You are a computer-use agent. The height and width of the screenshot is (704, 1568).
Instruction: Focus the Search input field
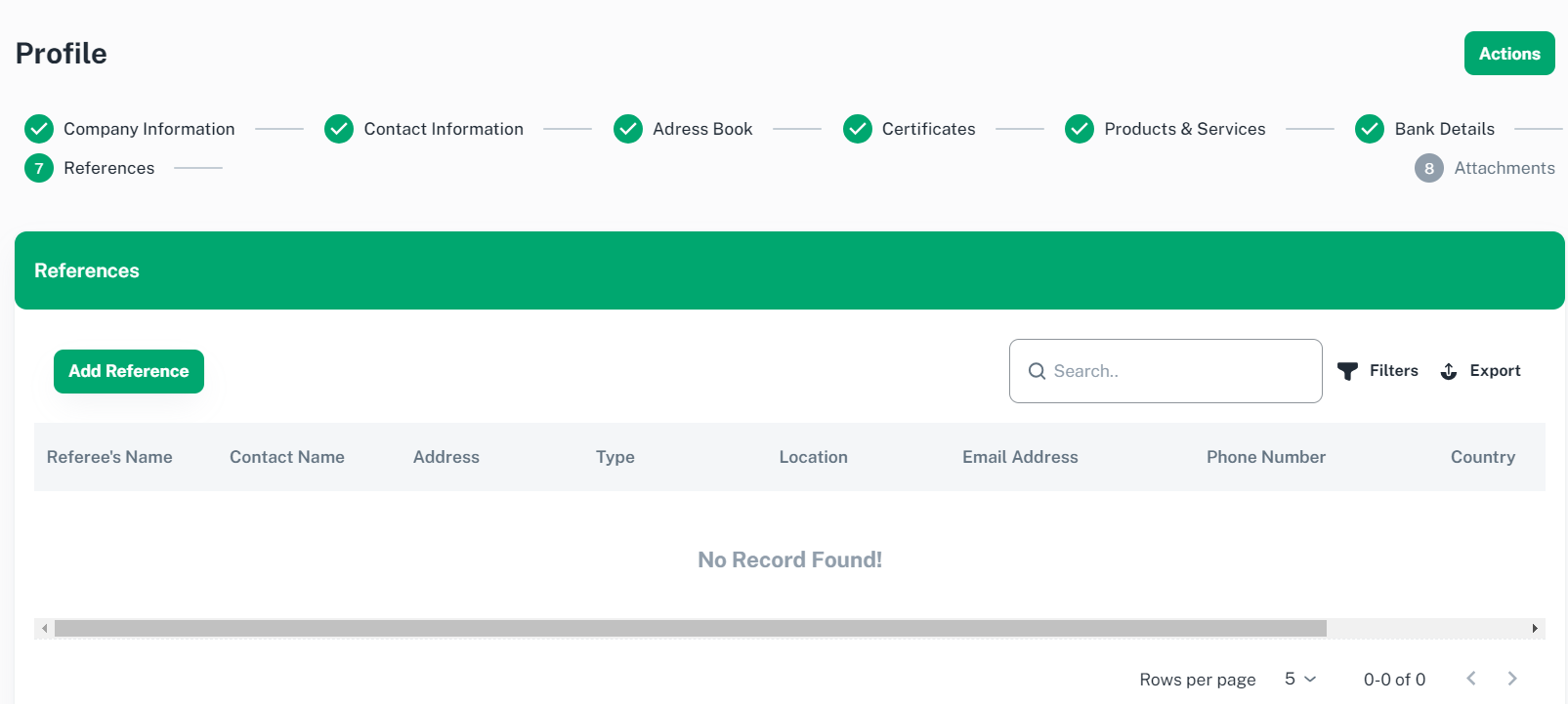click(1177, 371)
